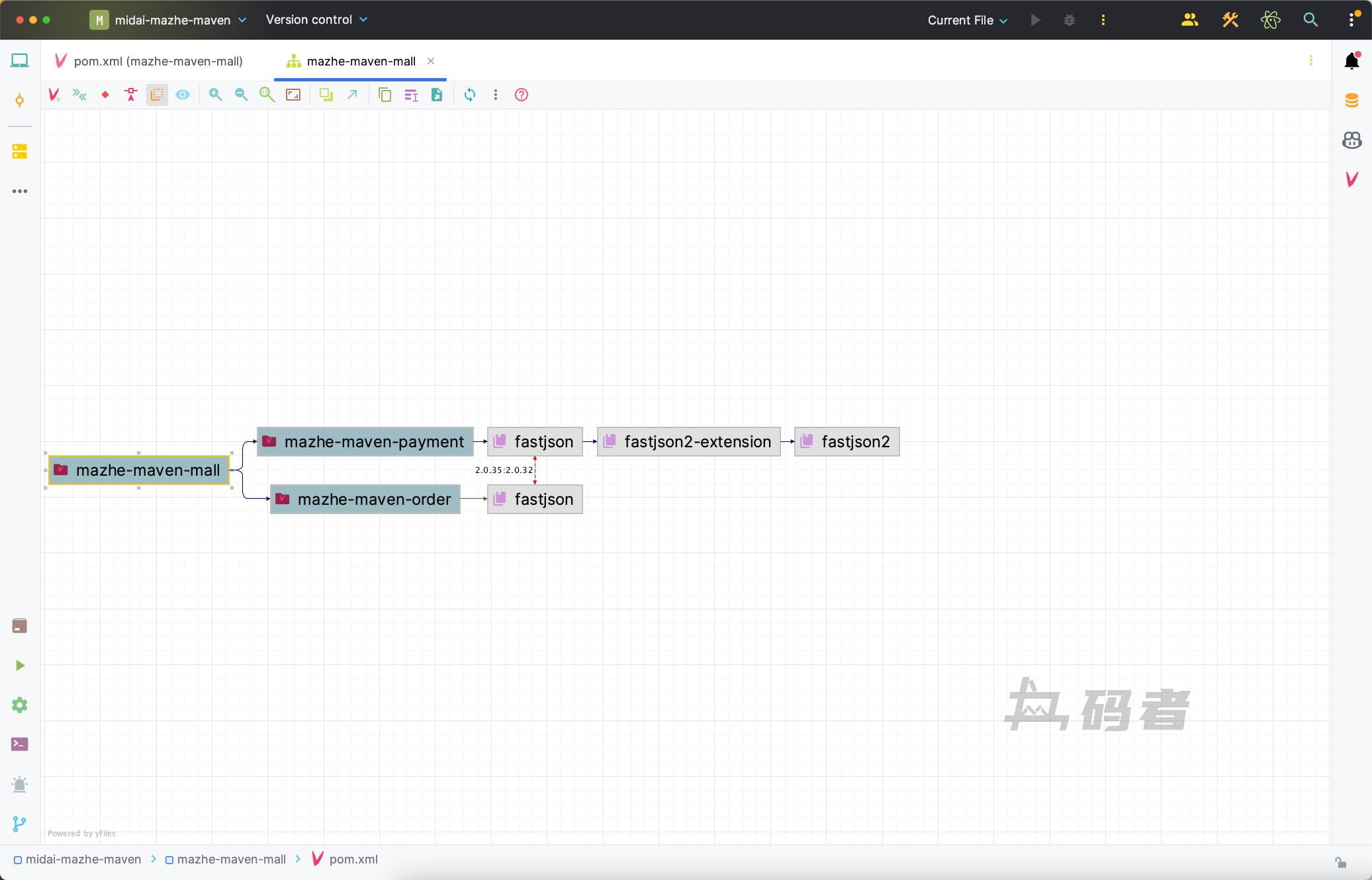Reset diagram to actual size 1:1

click(x=267, y=95)
